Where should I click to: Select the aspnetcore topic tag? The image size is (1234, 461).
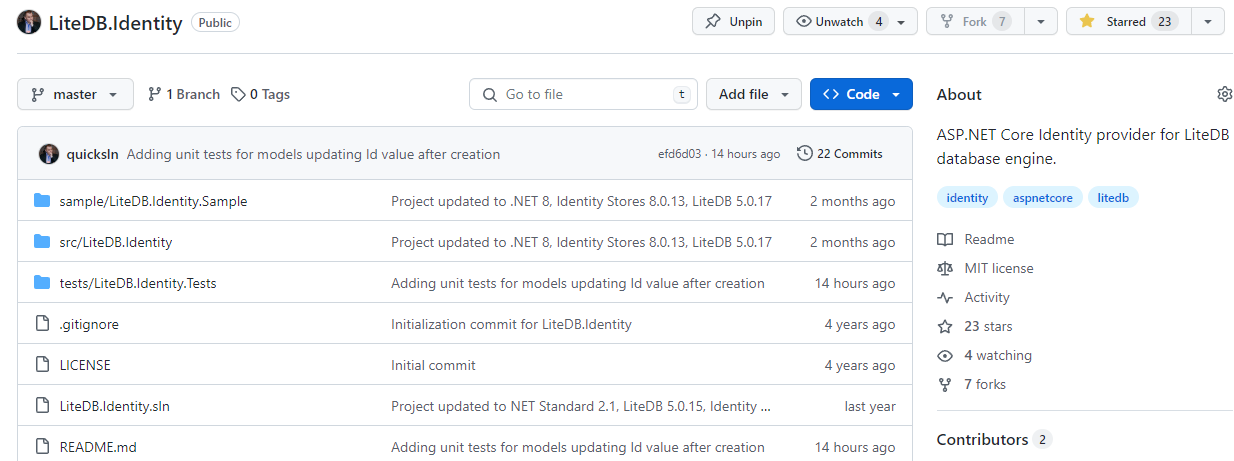click(1043, 198)
